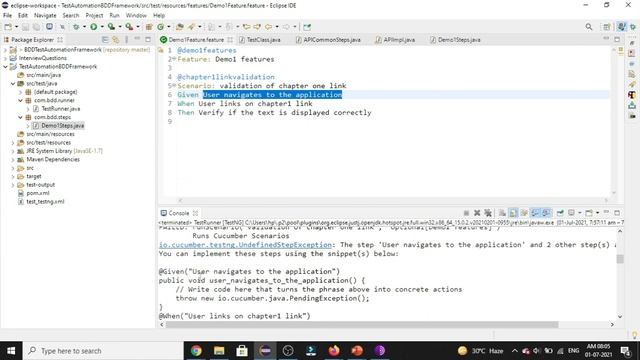
Task: Click the Run (green play) toolbar button
Action: (x=93, y=27)
